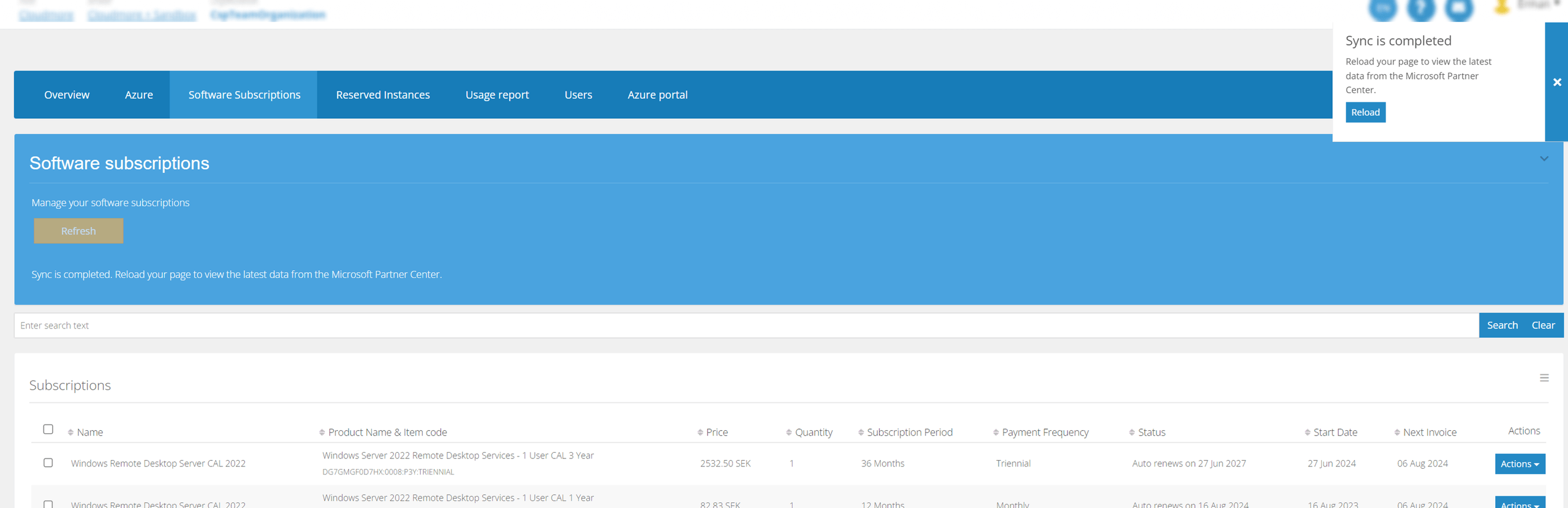Click status Auto renews on 27 Jun 2027
The width and height of the screenshot is (1568, 508).
click(1189, 464)
